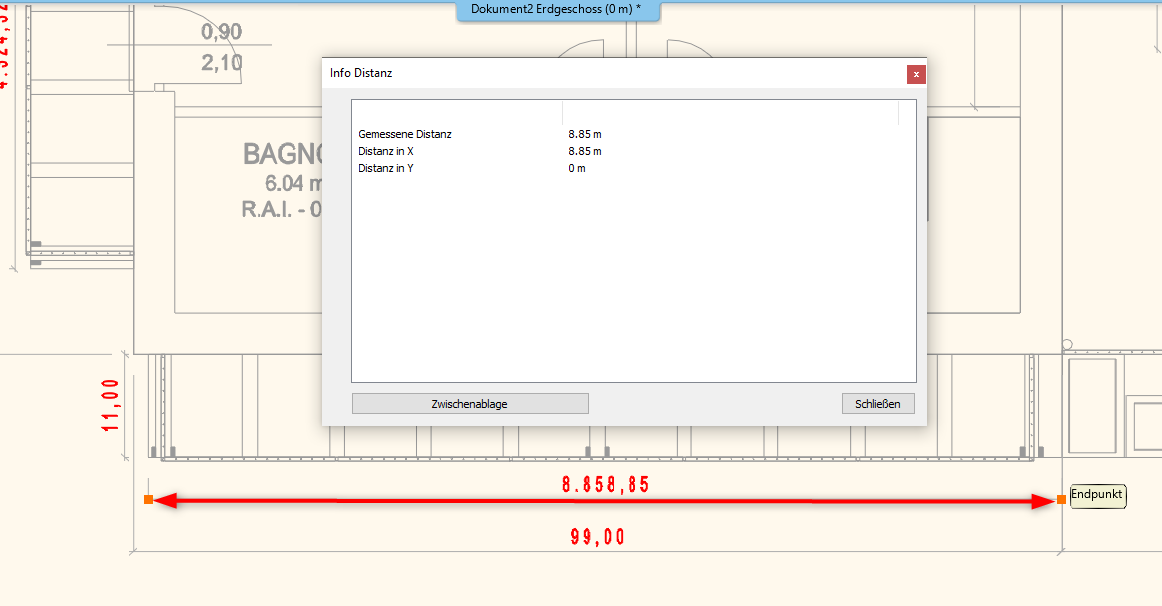The image size is (1162, 606).
Task: Click the vertical red 11,00 dimension text
Action: coord(111,405)
